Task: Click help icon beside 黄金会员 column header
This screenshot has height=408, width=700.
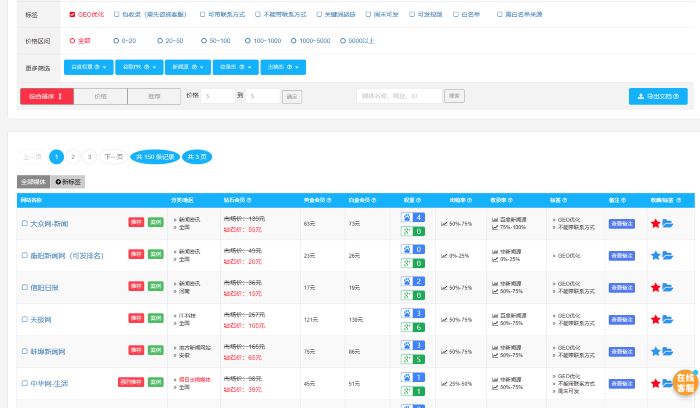Action: (x=329, y=200)
